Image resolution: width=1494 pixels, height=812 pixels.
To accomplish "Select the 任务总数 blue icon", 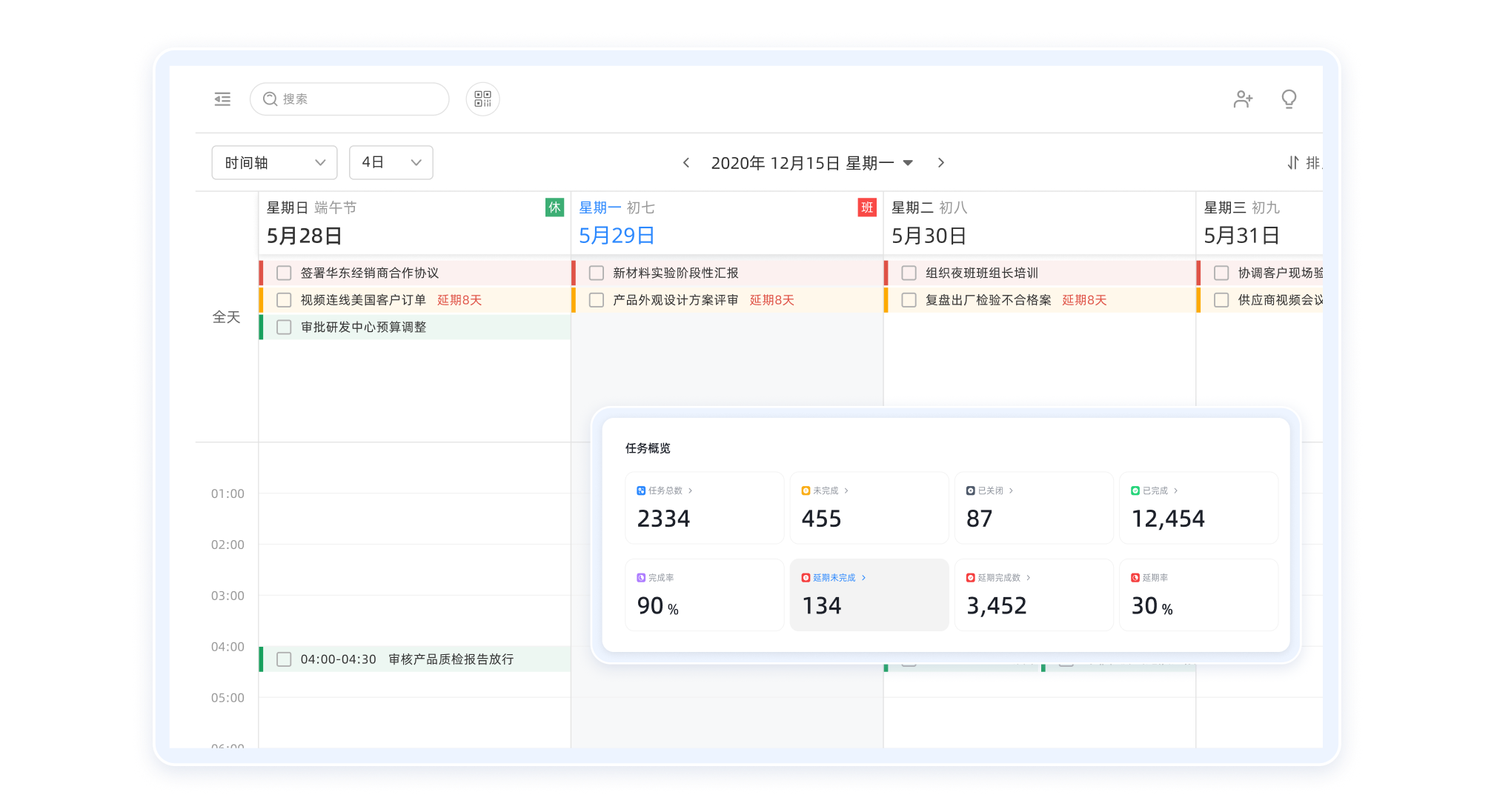I will (x=641, y=490).
